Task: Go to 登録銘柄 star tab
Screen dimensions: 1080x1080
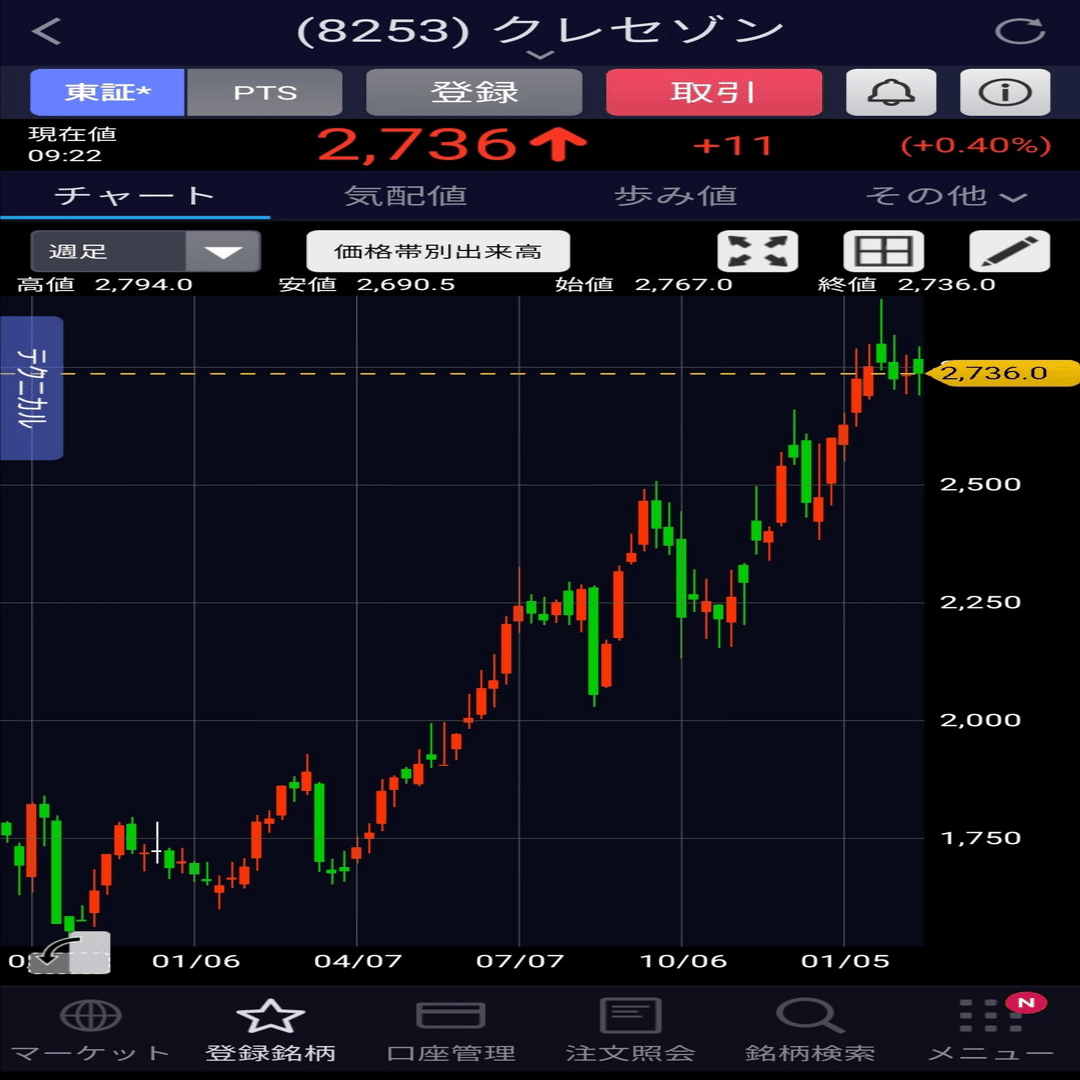Action: [270, 1030]
